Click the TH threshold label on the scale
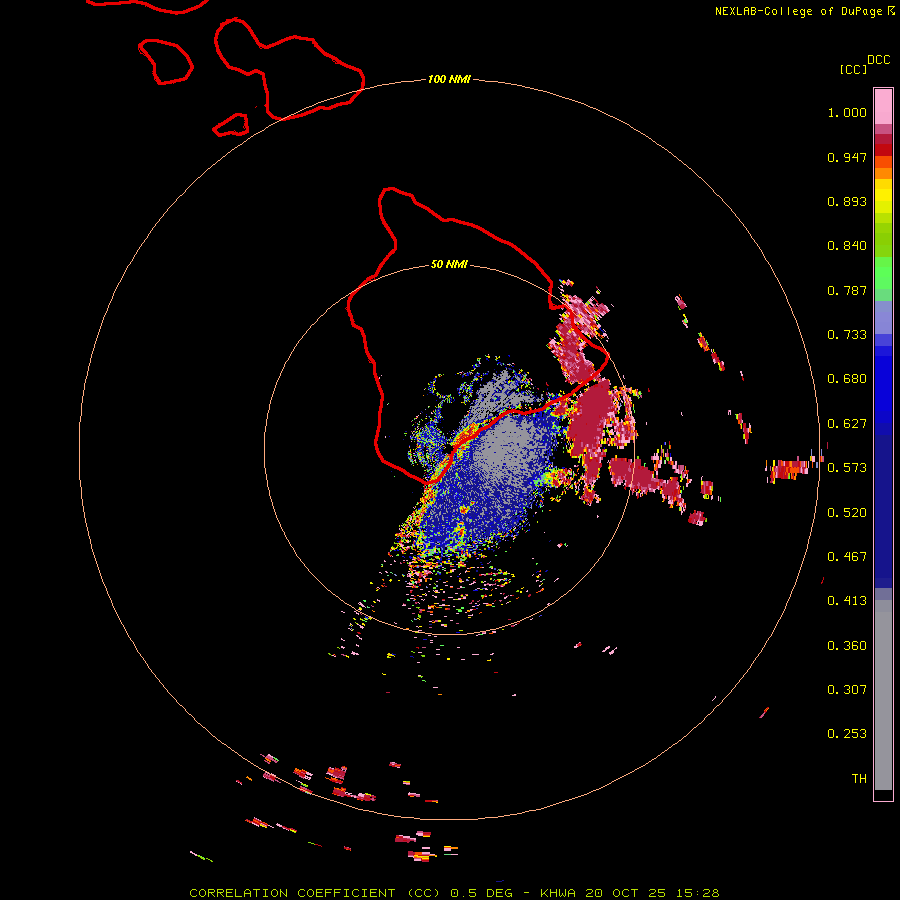 tap(859, 779)
